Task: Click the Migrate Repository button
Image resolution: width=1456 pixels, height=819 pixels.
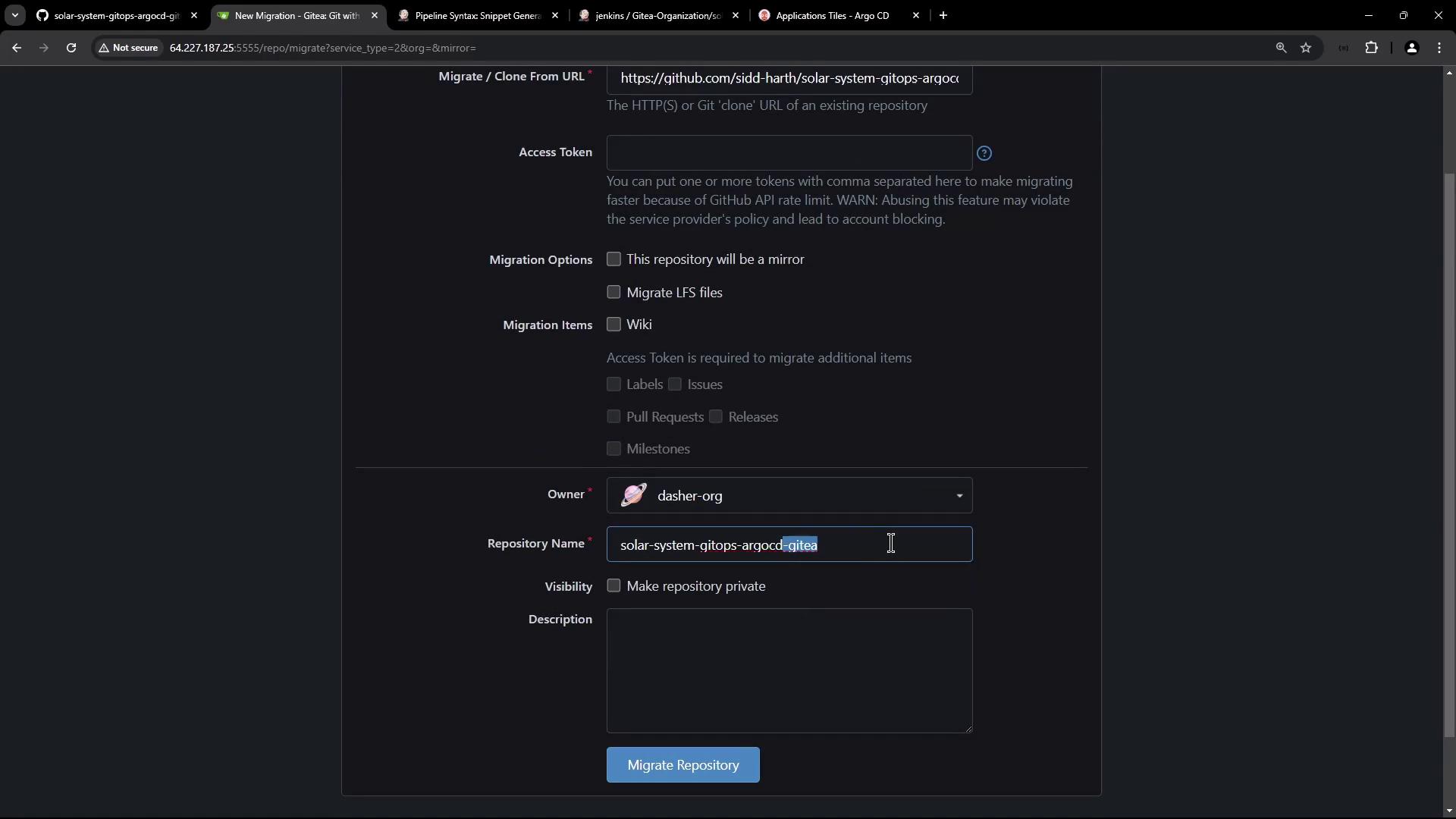Action: click(682, 764)
